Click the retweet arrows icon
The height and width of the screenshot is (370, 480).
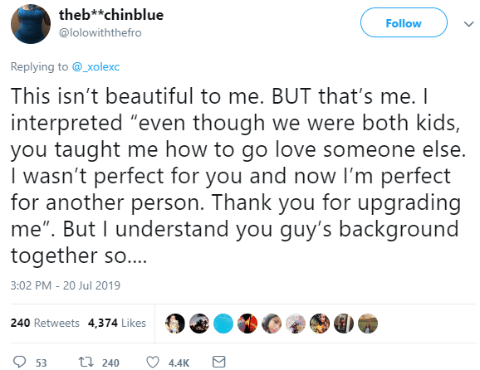pos(86,362)
